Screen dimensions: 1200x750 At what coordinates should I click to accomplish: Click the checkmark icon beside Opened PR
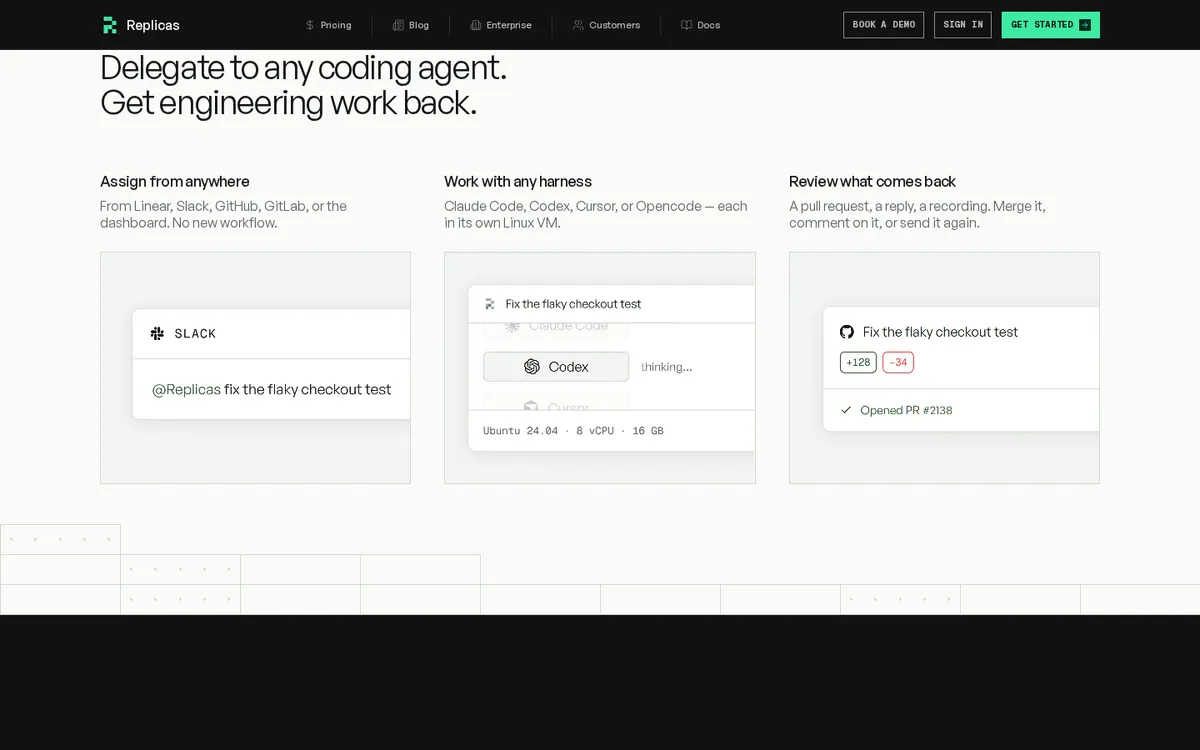point(846,410)
